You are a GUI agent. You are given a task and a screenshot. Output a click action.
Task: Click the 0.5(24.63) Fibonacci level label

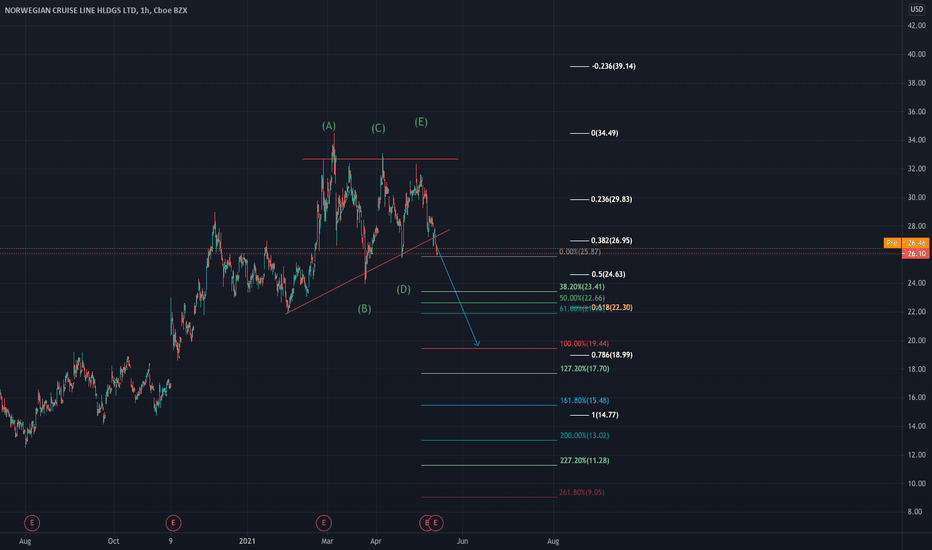pyautogui.click(x=609, y=274)
